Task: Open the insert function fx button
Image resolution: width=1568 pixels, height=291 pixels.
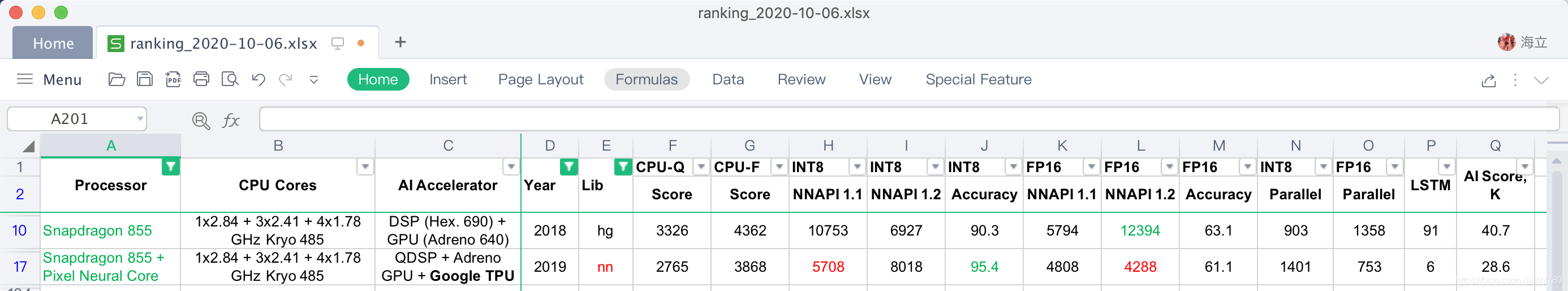Action: [231, 121]
